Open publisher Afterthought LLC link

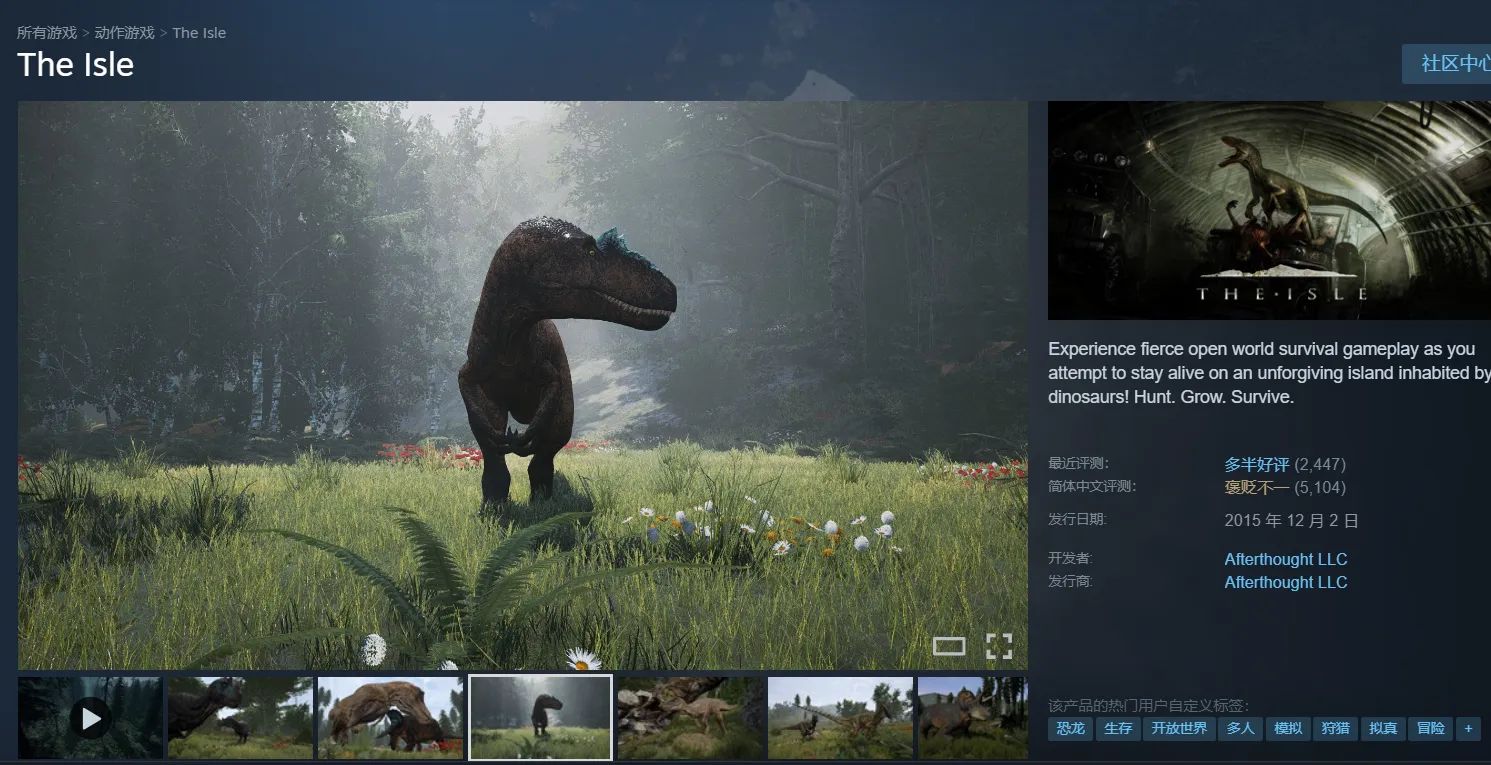(x=1286, y=582)
